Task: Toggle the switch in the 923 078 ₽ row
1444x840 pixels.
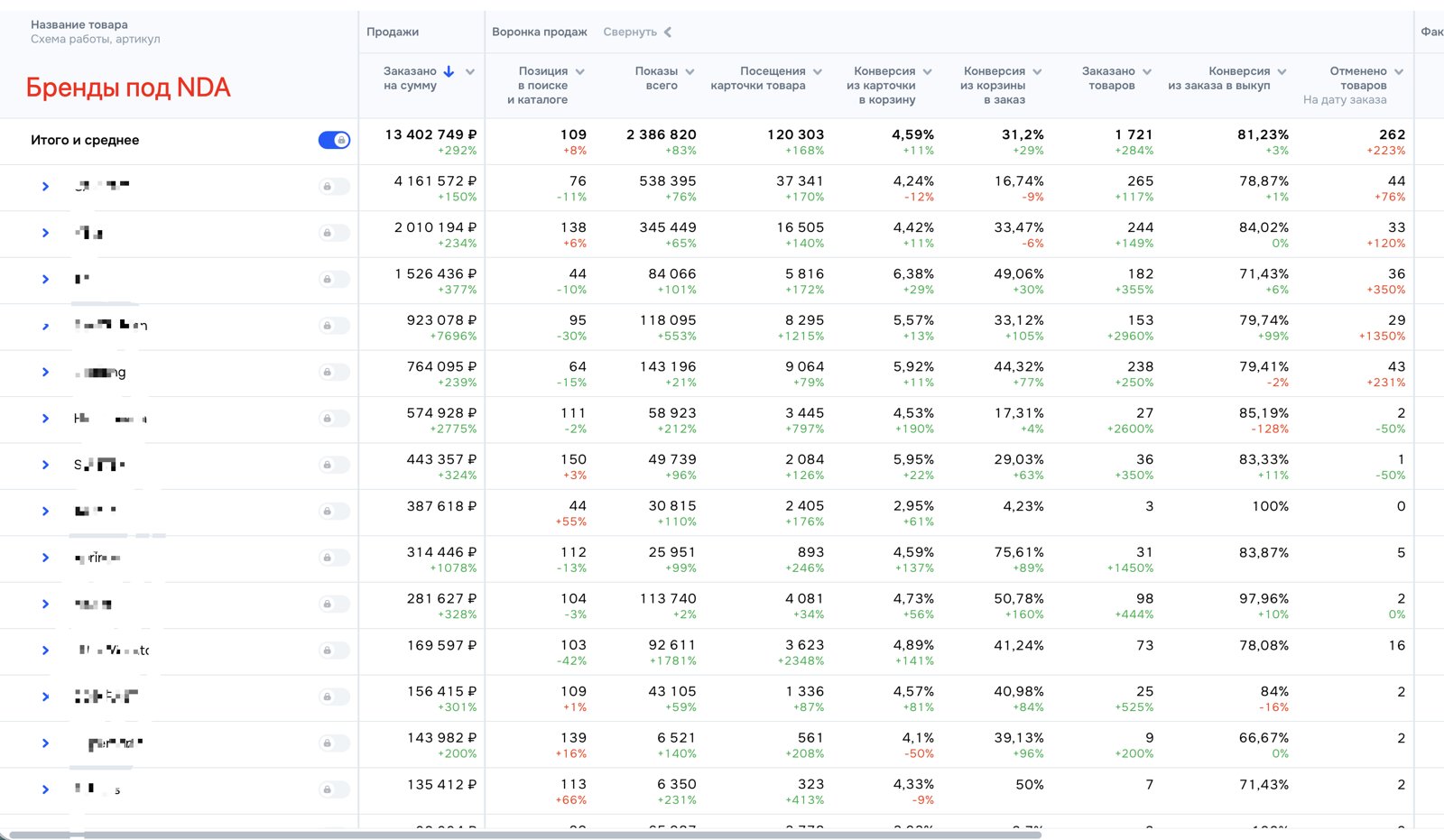Action: [334, 326]
